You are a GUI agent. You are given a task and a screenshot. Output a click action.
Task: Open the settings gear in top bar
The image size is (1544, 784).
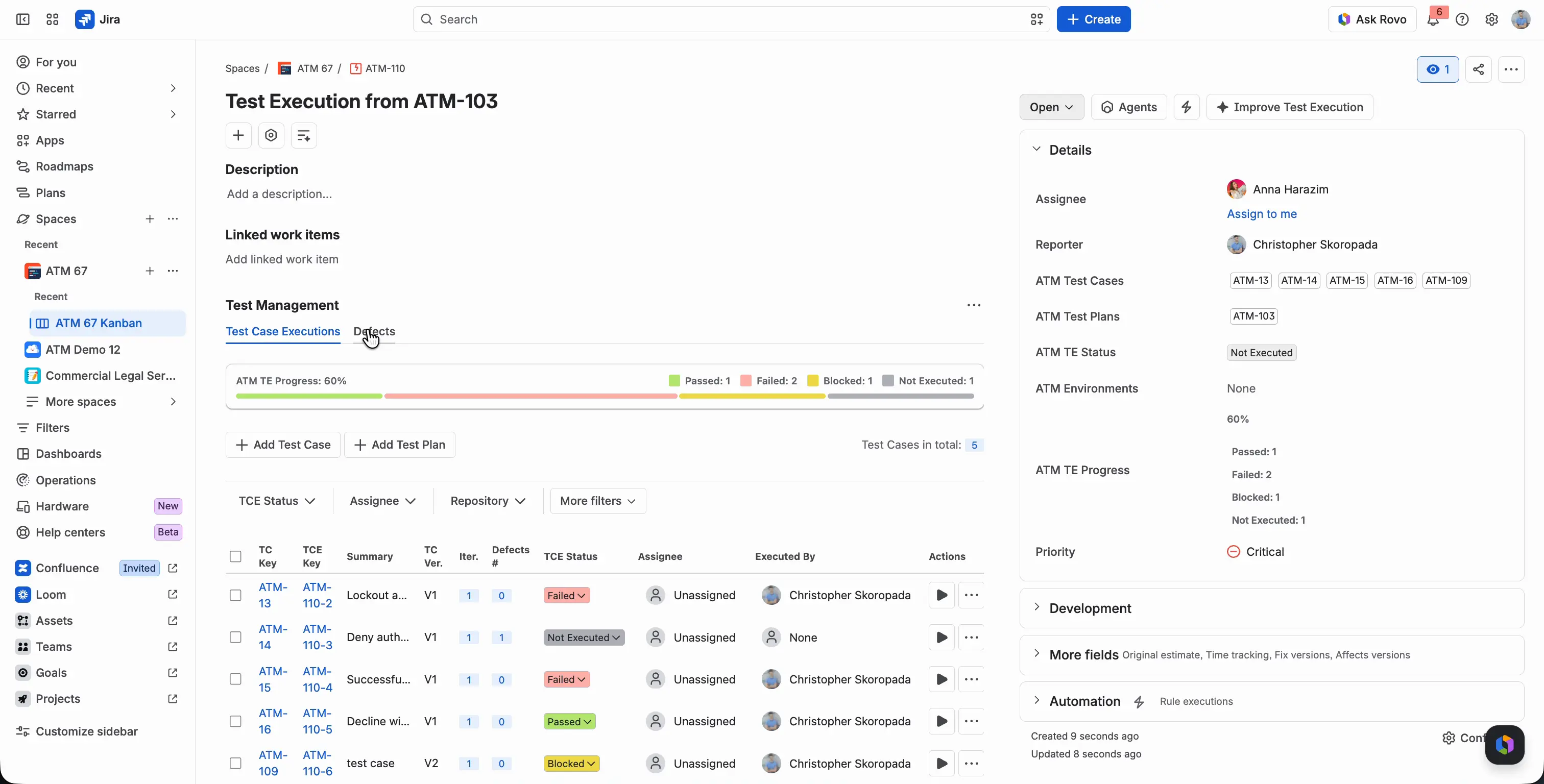tap(1491, 20)
